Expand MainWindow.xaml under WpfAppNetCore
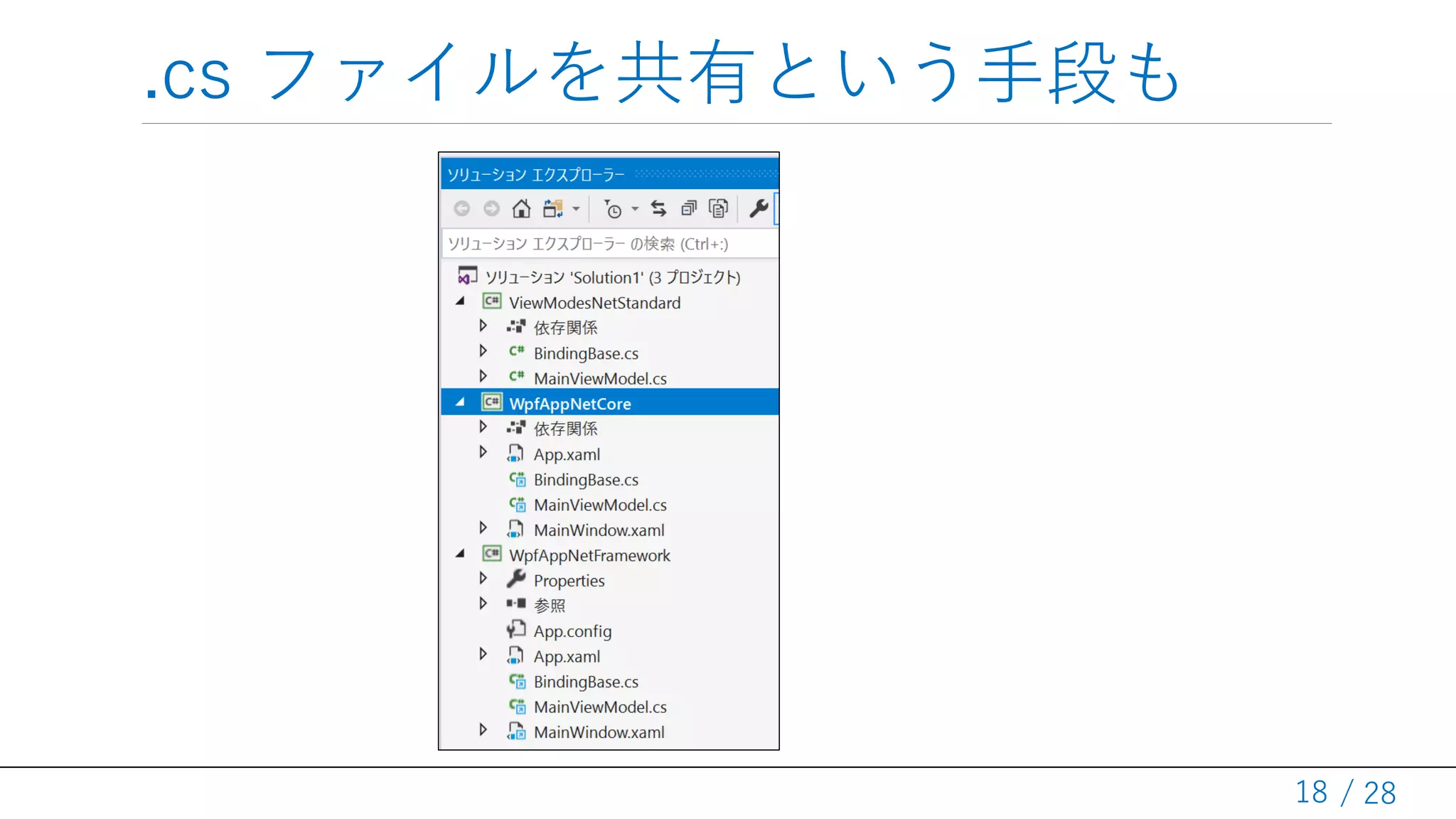 click(x=483, y=528)
